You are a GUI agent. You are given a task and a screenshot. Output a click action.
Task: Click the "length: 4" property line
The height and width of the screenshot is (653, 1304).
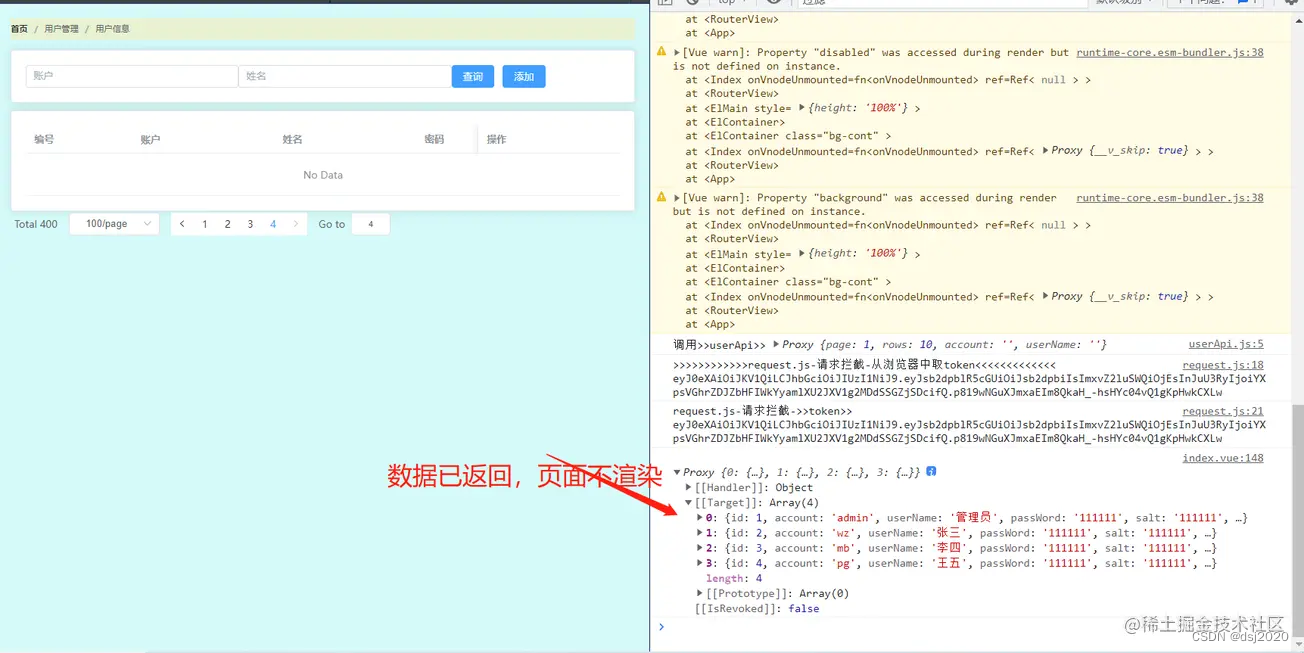pos(734,578)
